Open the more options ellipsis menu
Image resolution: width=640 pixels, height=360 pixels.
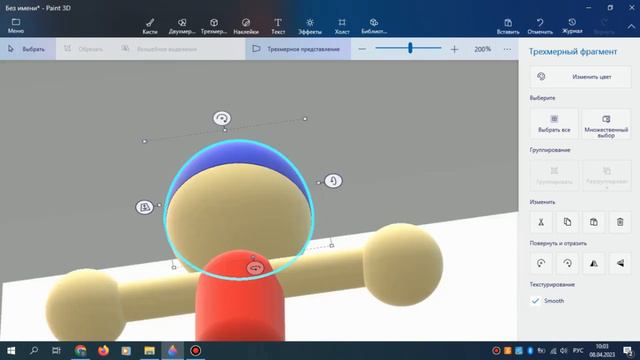[507, 49]
